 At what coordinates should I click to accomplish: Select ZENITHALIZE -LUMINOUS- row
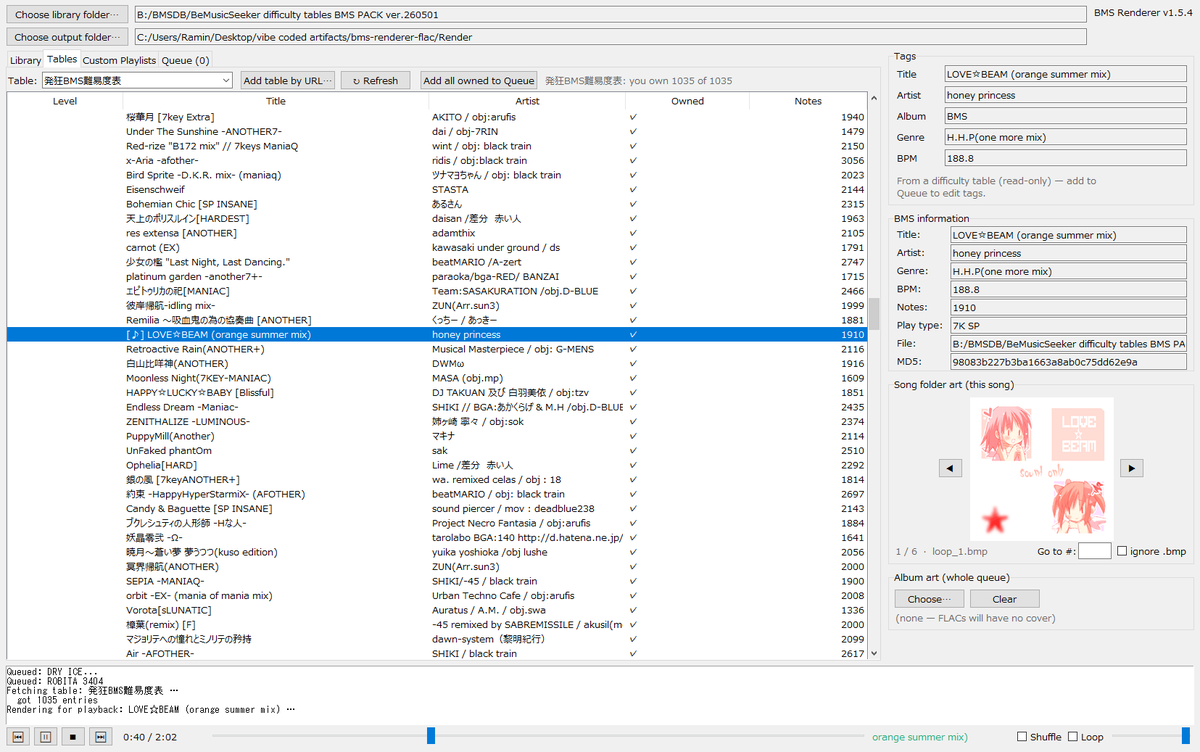[x=437, y=421]
